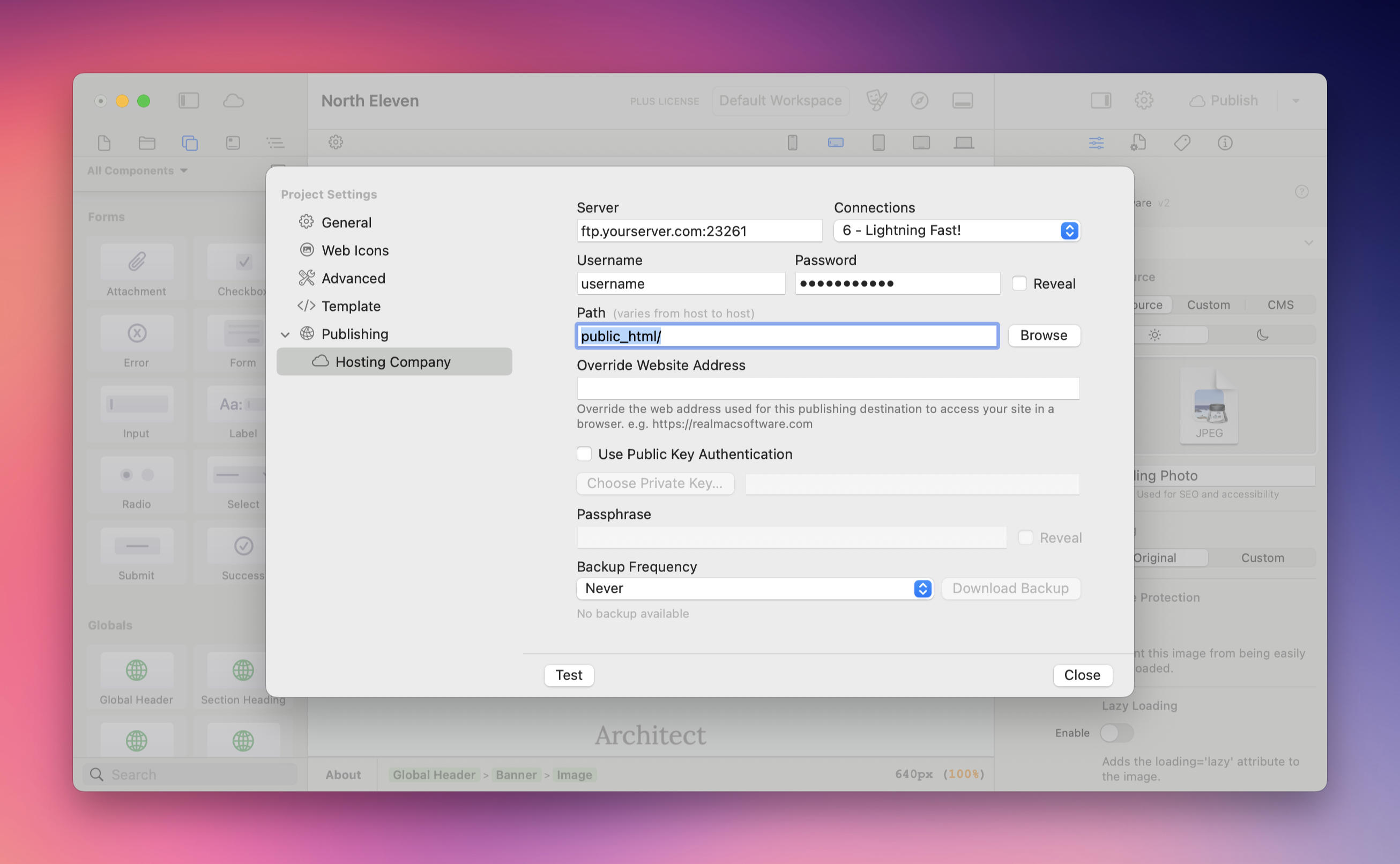The image size is (1400, 864).
Task: Open the Advanced project settings
Action: 353,278
